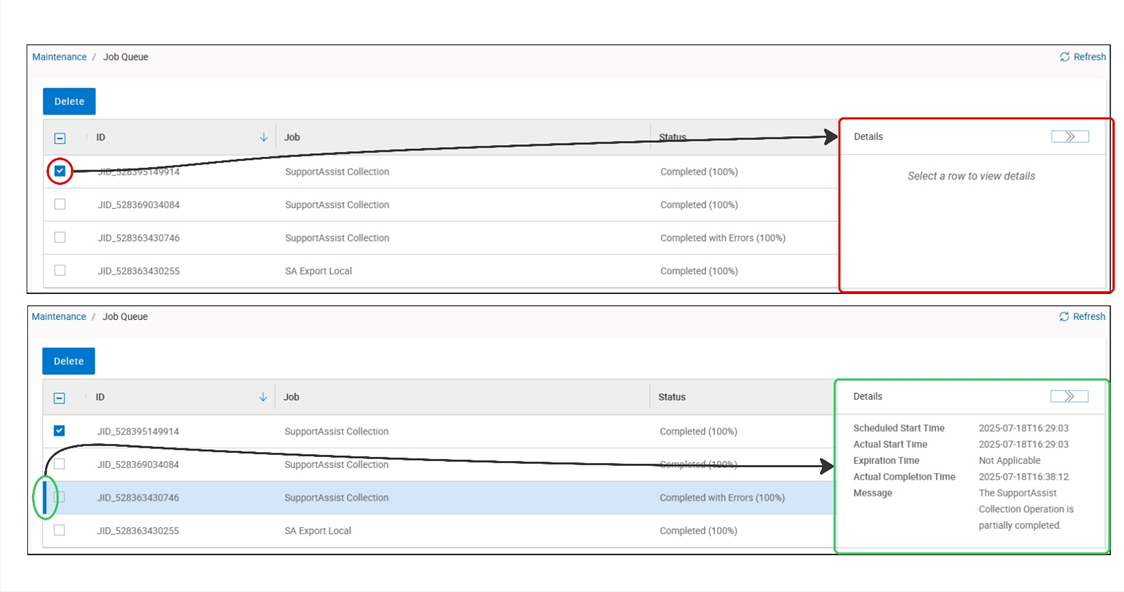
Task: Select Completed with Errors row in upper table
Action: tap(440, 238)
